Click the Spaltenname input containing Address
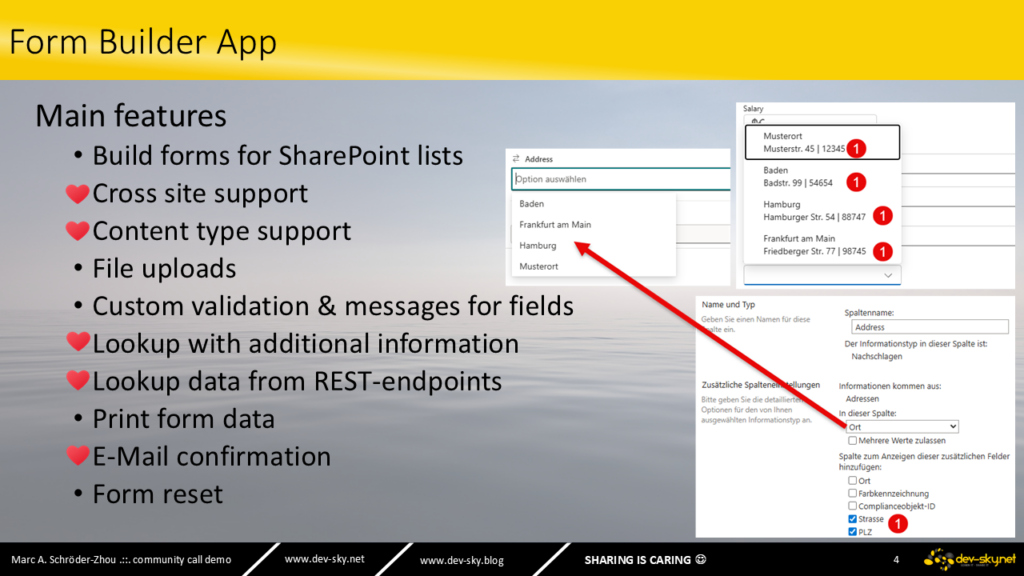The height and width of the screenshot is (576, 1024). (x=930, y=327)
